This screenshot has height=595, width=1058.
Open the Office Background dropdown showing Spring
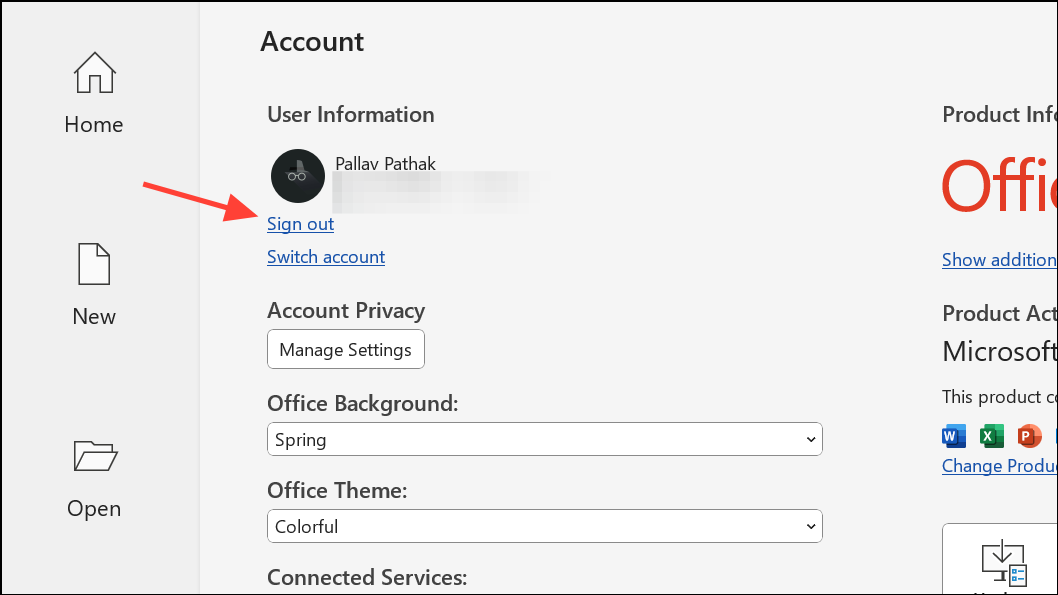544,440
